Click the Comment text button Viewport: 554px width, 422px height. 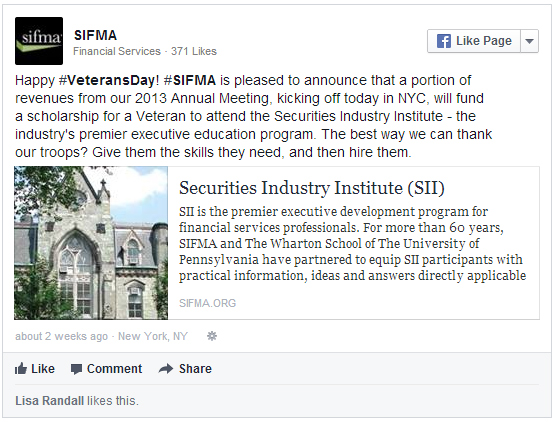114,369
